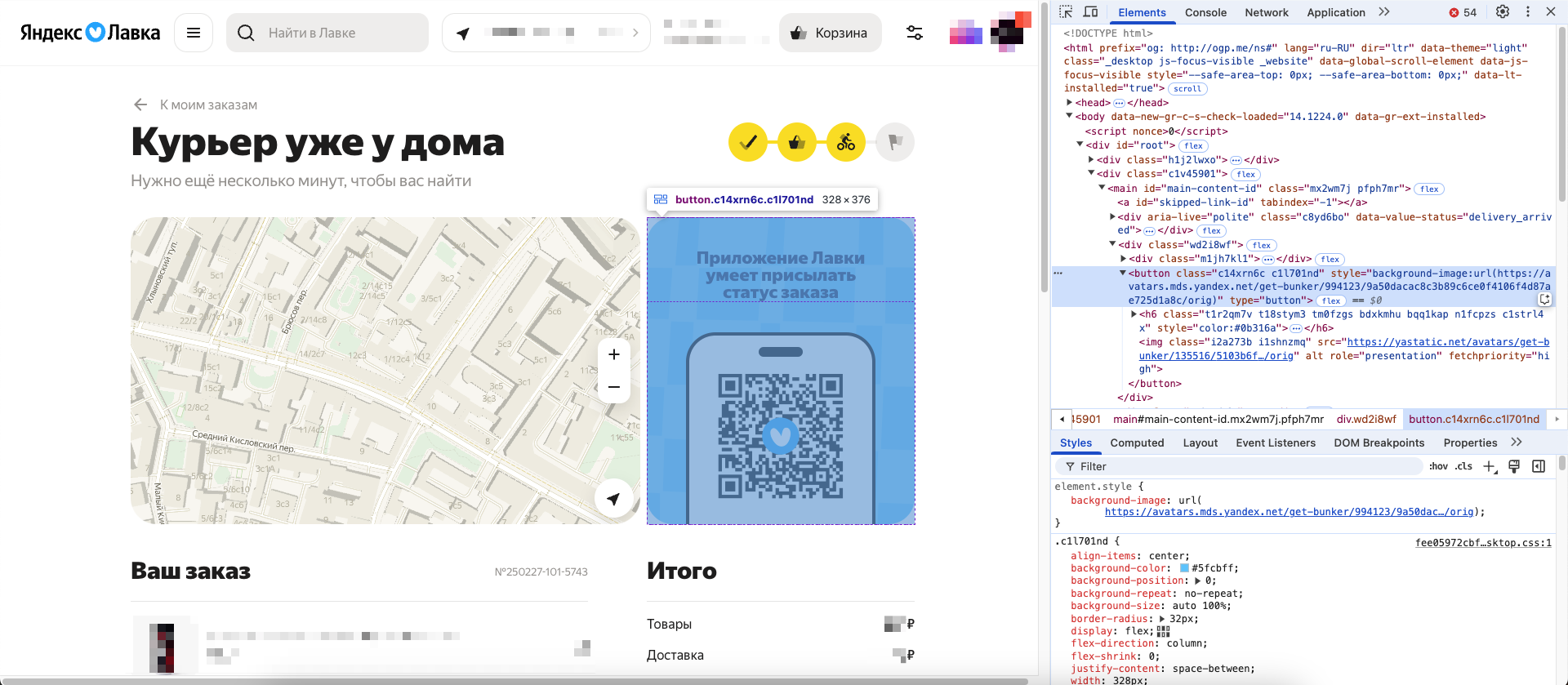Expand the aria-live polite div node
Viewport: 1568px width, 685px height.
click(x=1112, y=216)
